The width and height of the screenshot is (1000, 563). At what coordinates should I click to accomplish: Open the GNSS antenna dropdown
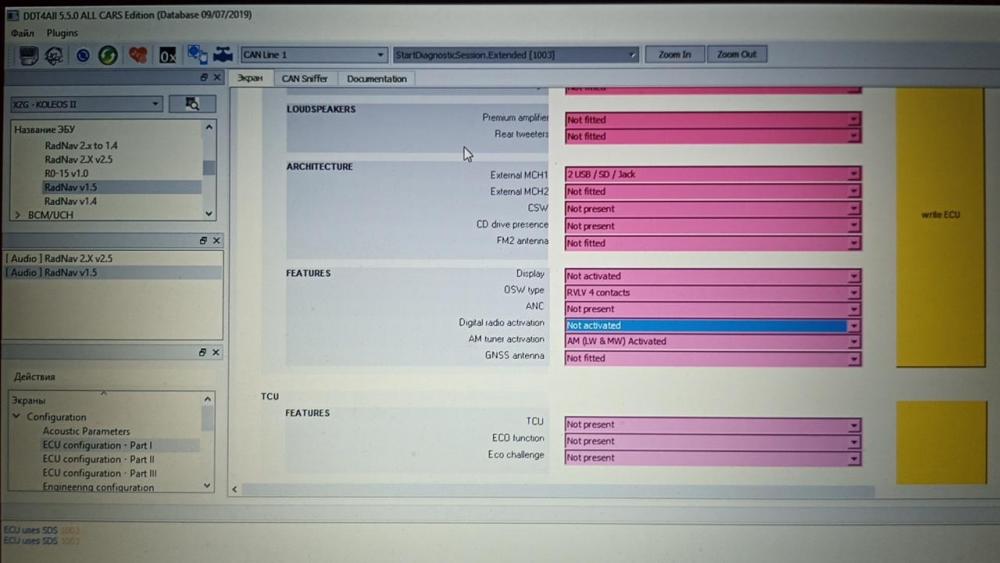pos(713,358)
